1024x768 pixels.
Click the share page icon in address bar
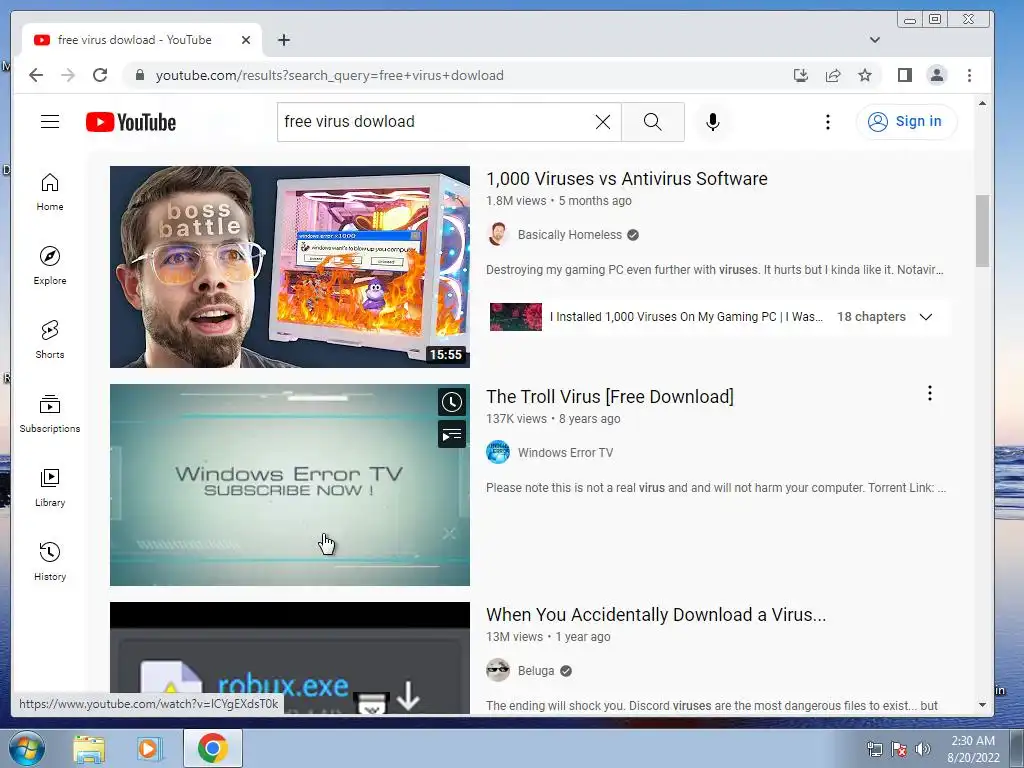tap(833, 75)
